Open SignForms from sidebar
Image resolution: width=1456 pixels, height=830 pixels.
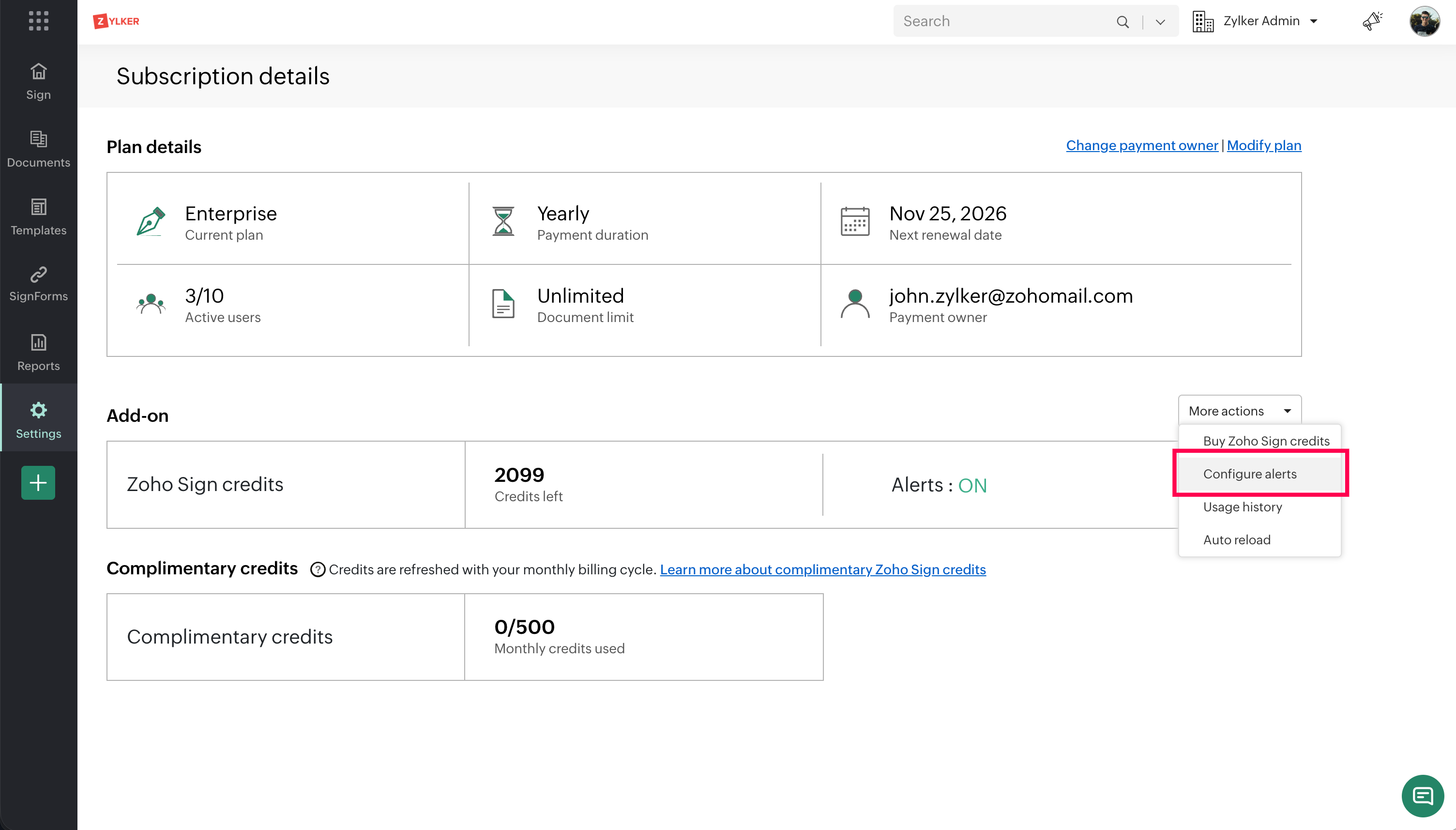pos(38,284)
